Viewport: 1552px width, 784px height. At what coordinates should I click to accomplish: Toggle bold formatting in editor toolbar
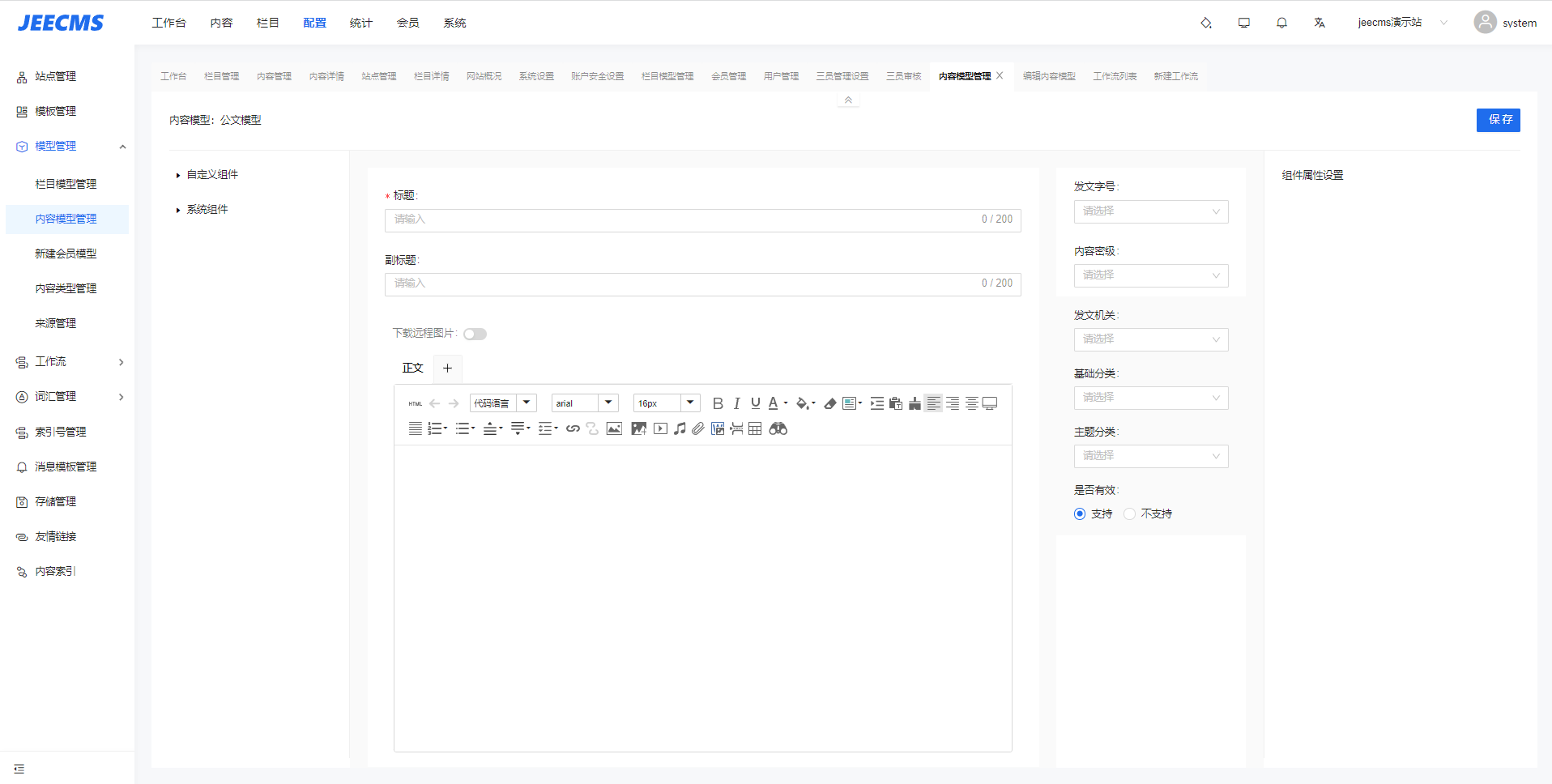[717, 403]
